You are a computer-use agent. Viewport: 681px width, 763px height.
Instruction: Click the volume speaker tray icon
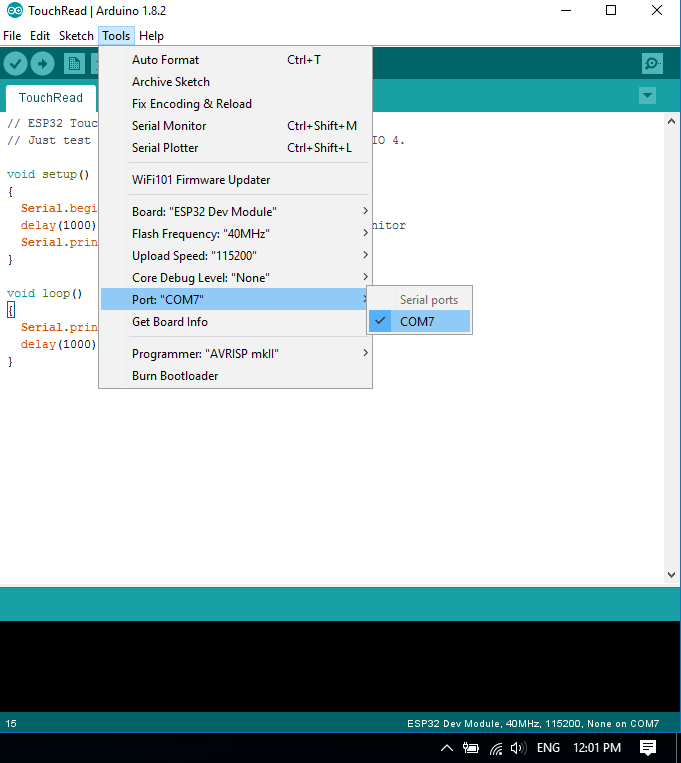(x=517, y=748)
